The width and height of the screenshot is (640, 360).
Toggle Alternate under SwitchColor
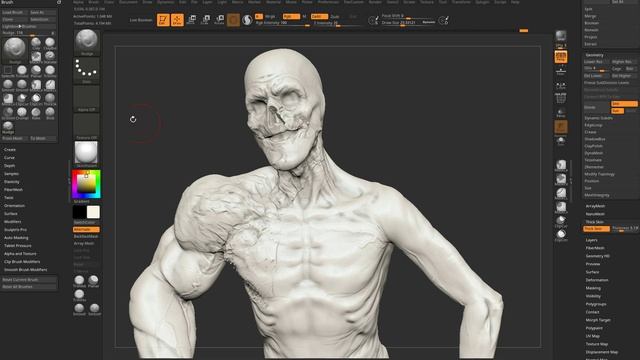[x=86, y=230]
